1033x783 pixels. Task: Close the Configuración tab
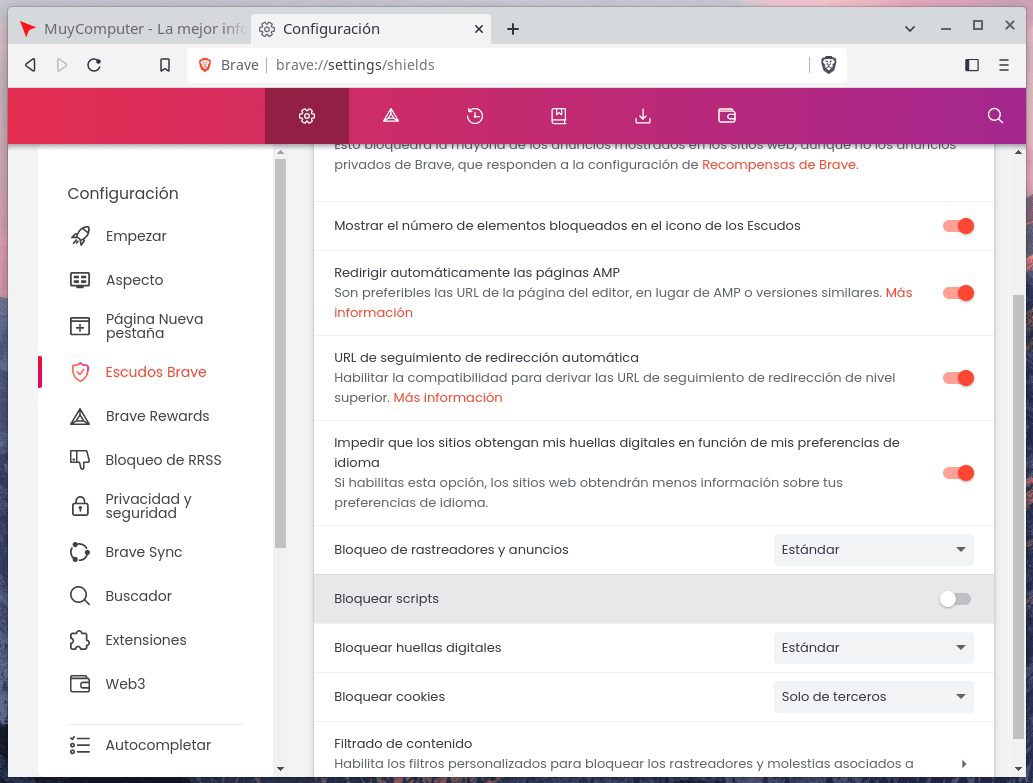click(x=479, y=29)
